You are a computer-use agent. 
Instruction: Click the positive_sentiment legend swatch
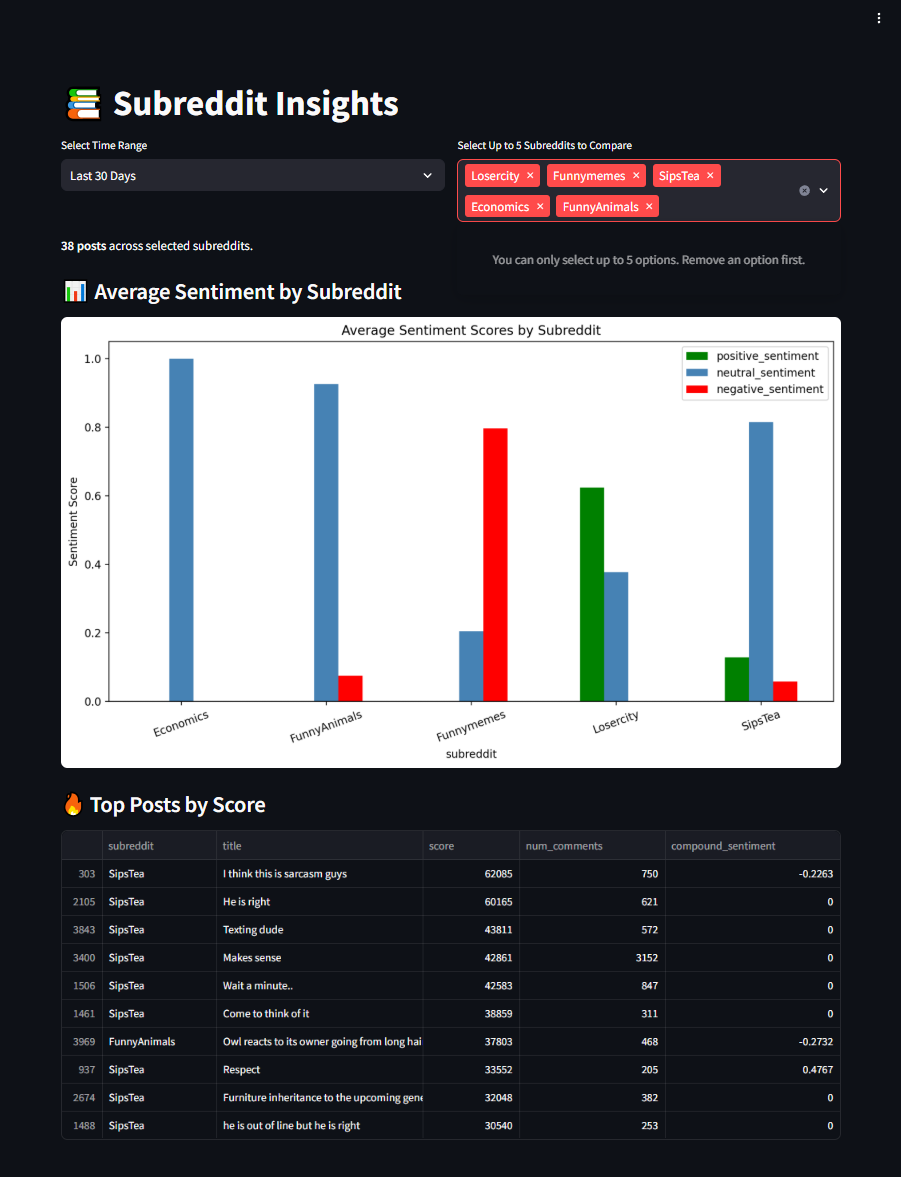tap(697, 356)
